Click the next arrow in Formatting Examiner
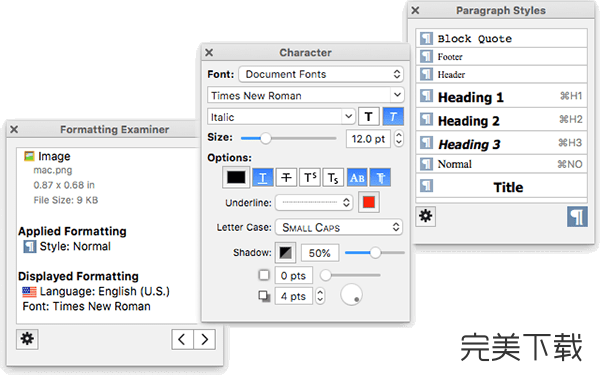This screenshot has height=375, width=600. (205, 339)
